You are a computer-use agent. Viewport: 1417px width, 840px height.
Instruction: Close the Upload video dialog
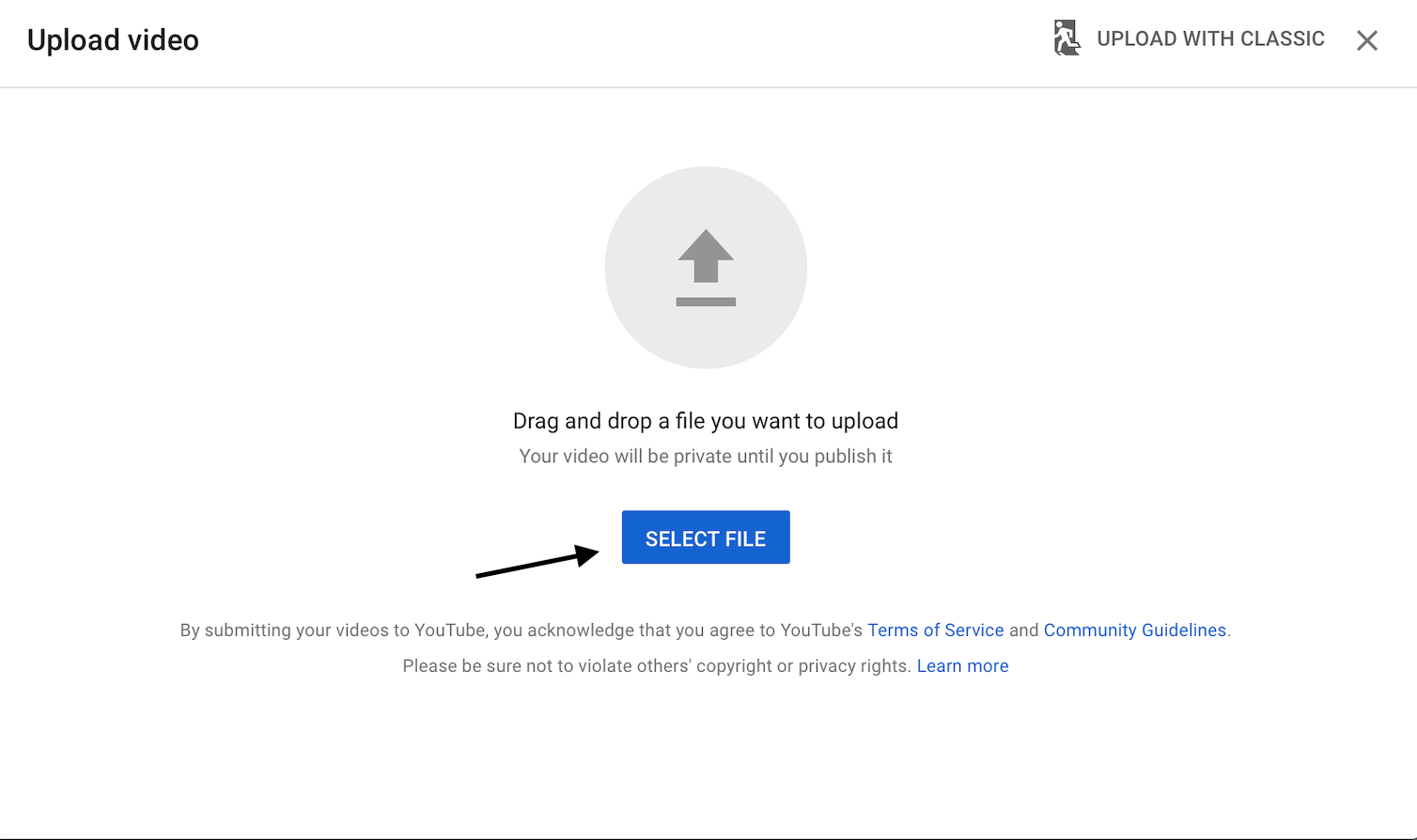pyautogui.click(x=1366, y=40)
